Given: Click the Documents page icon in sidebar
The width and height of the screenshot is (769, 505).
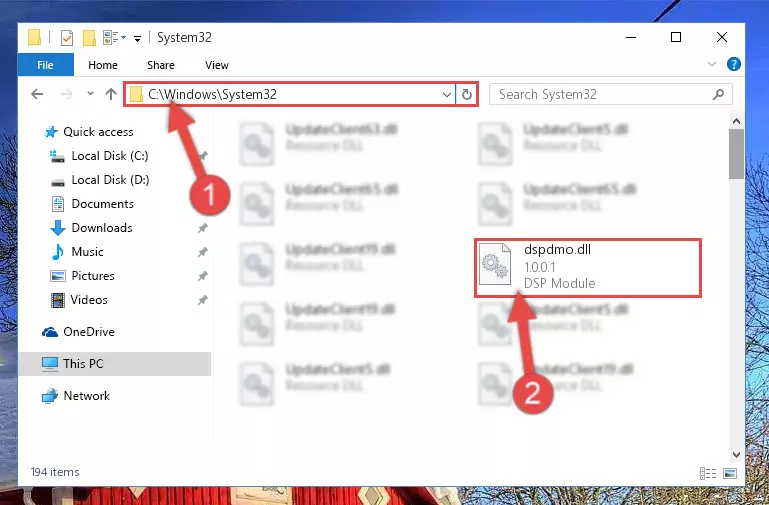Looking at the screenshot, I should click(x=58, y=203).
